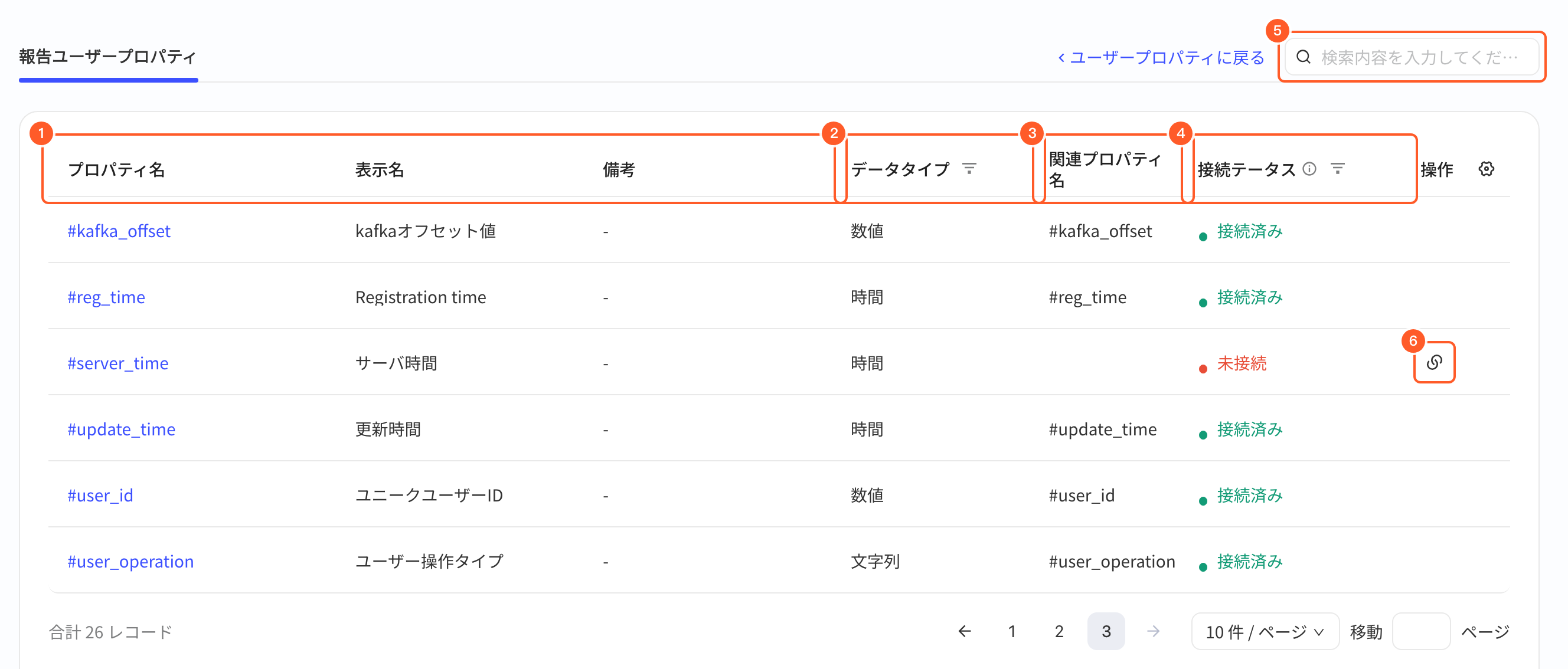Open the #reg_time property link
Viewport: 1568px width, 669px height.
(x=106, y=297)
